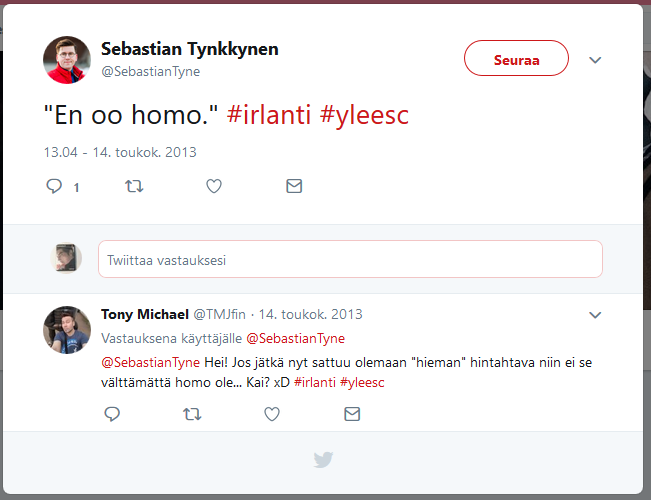The width and height of the screenshot is (651, 500).
Task: Type in the "Twiittaa vastauksesi" field
Action: [350, 259]
